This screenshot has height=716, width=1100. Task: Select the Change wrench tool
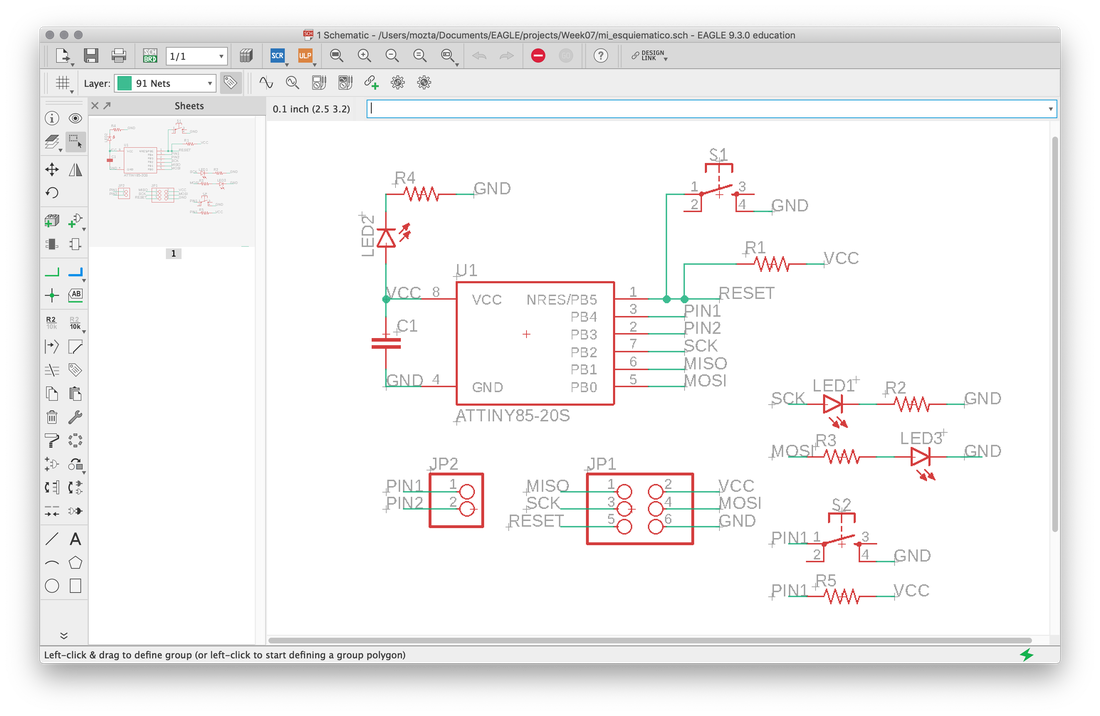[x=75, y=417]
